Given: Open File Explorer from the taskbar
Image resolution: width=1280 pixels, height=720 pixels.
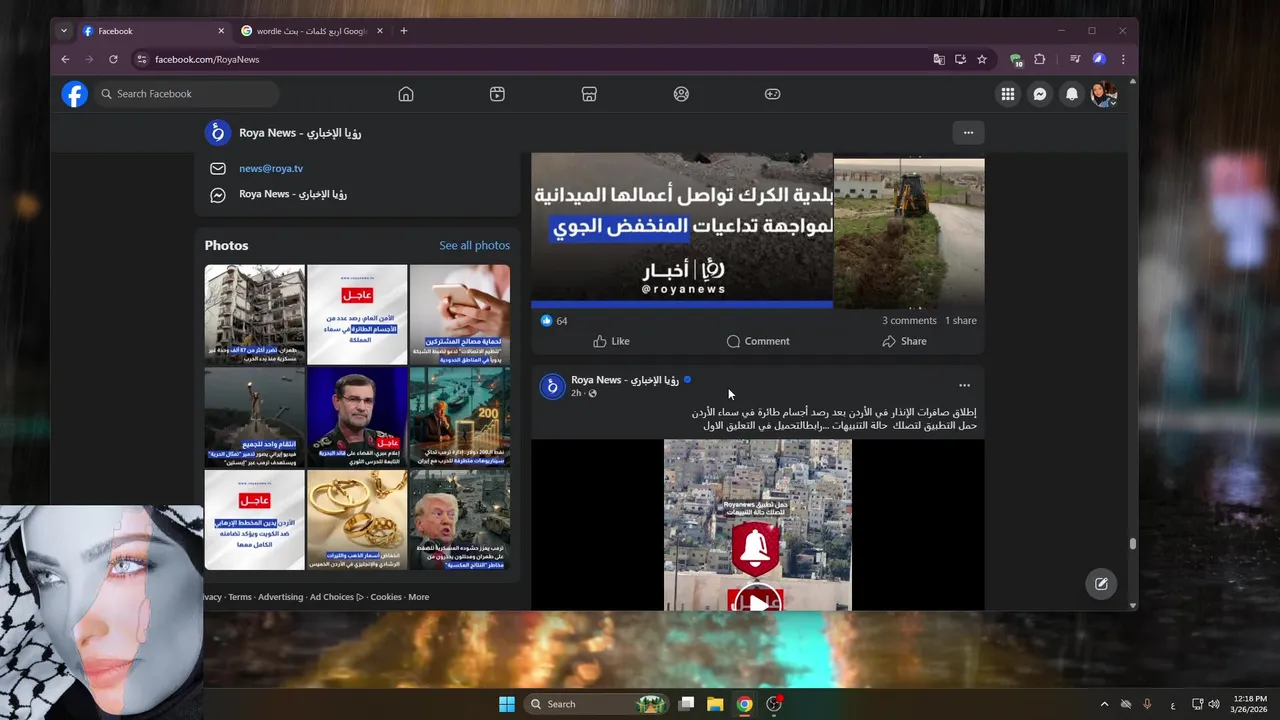Looking at the screenshot, I should coord(715,704).
